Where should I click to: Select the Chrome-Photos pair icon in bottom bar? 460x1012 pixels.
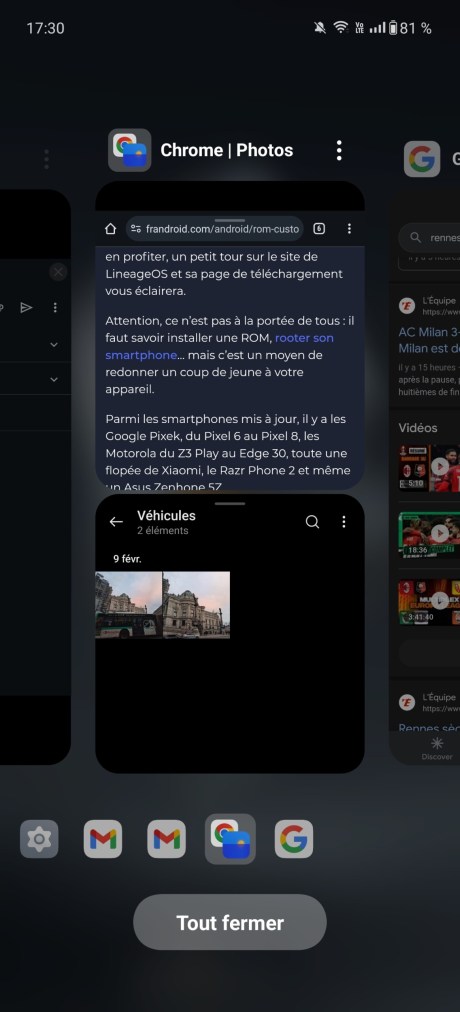[x=230, y=839]
